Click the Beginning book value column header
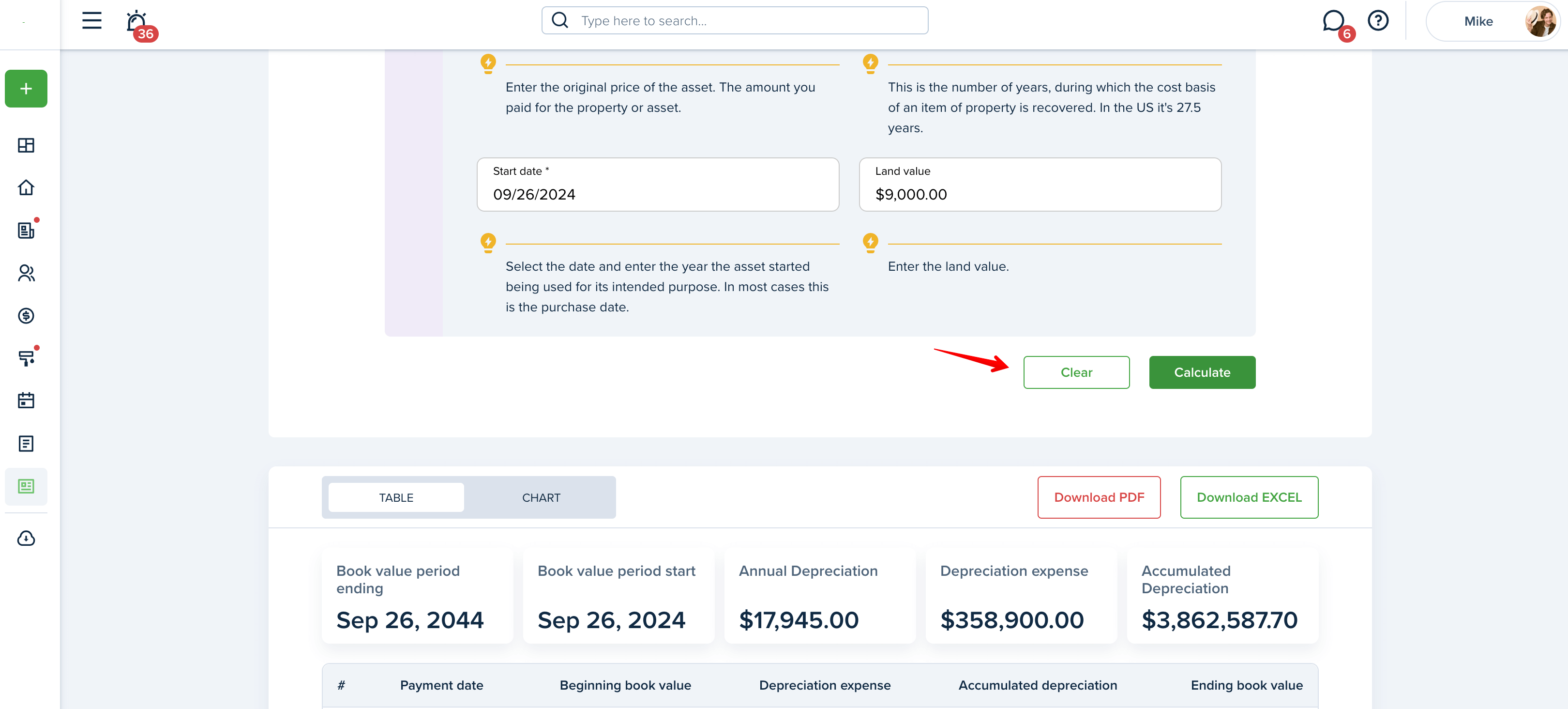The image size is (1568, 709). [625, 685]
